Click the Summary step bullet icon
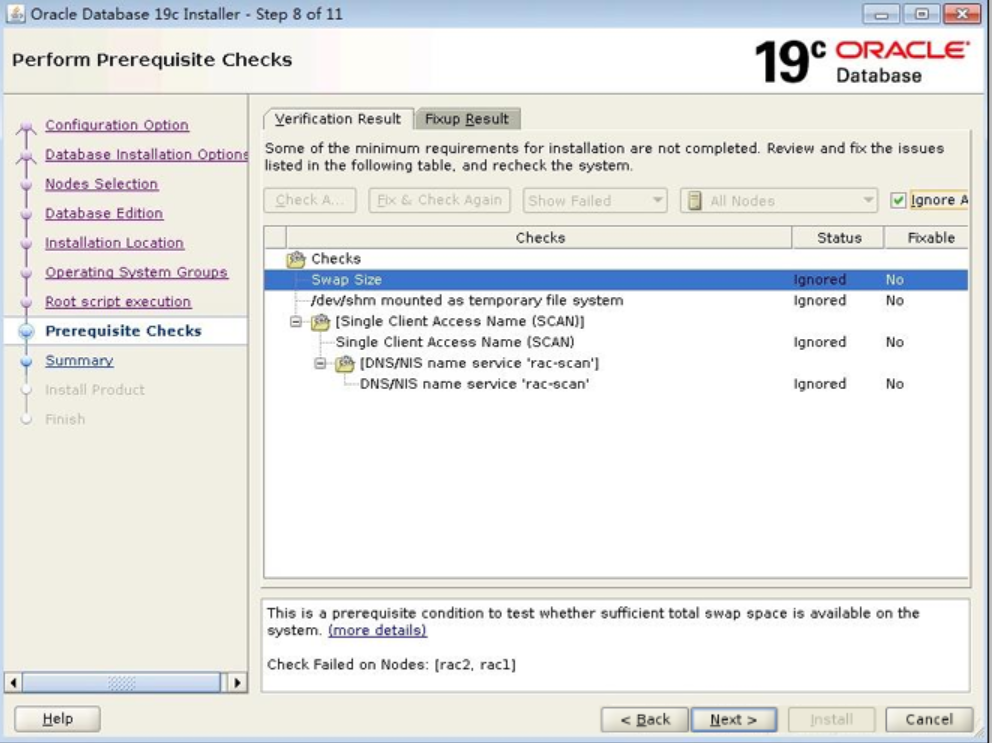 [x=26, y=361]
